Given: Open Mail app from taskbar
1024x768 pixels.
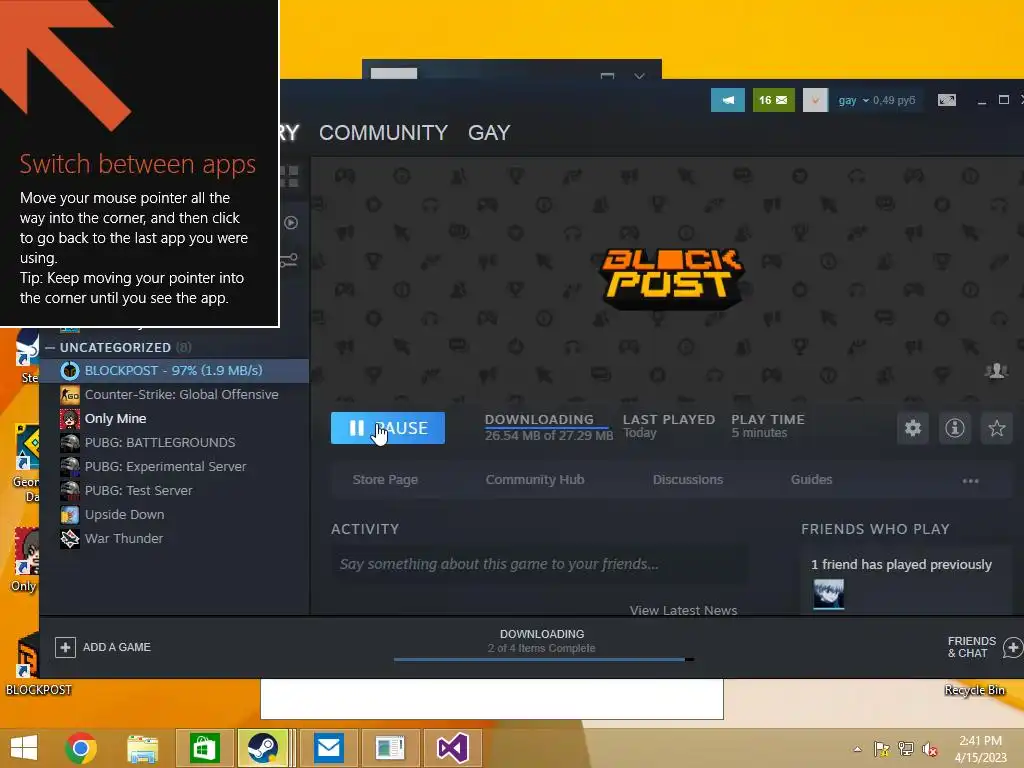Looking at the screenshot, I should [328, 748].
